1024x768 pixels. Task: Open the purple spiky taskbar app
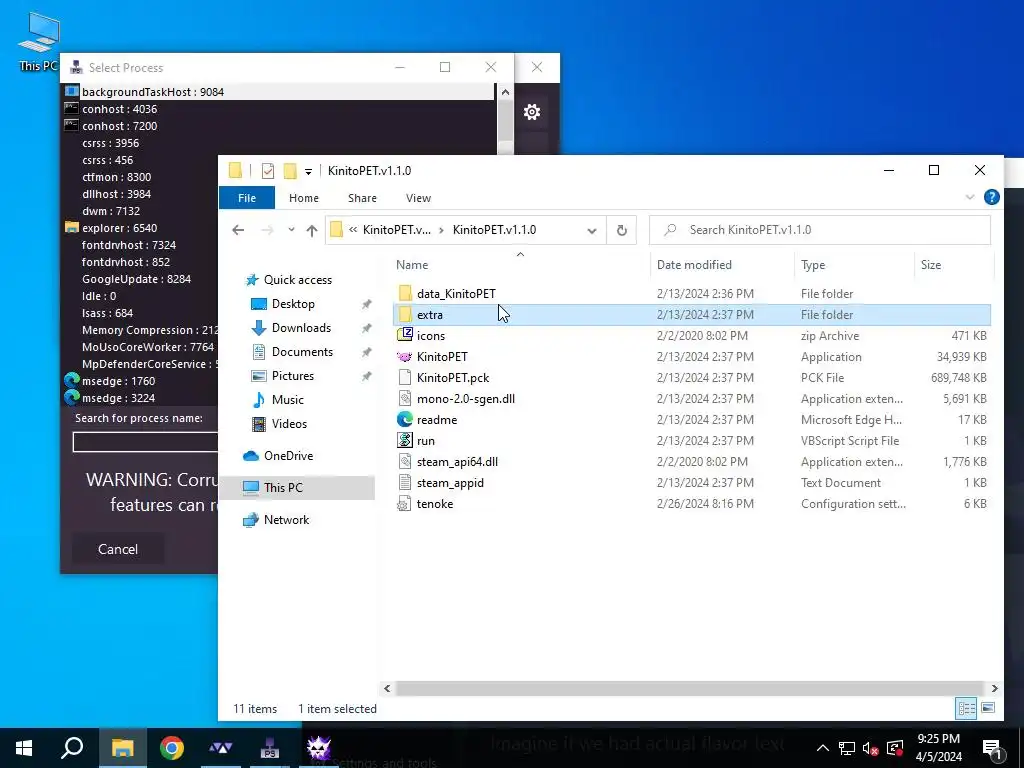coord(319,748)
